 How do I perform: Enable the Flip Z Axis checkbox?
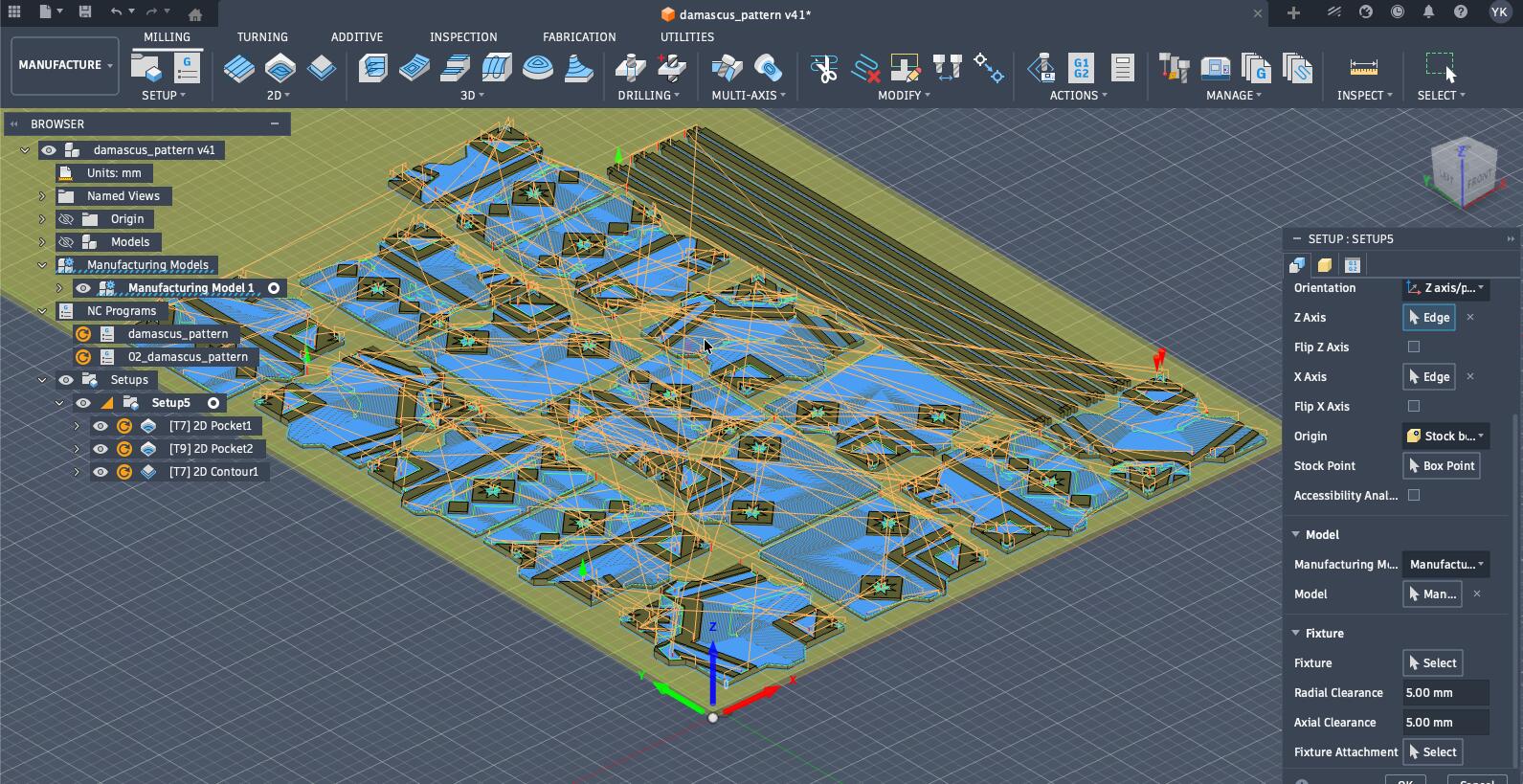[1414, 347]
